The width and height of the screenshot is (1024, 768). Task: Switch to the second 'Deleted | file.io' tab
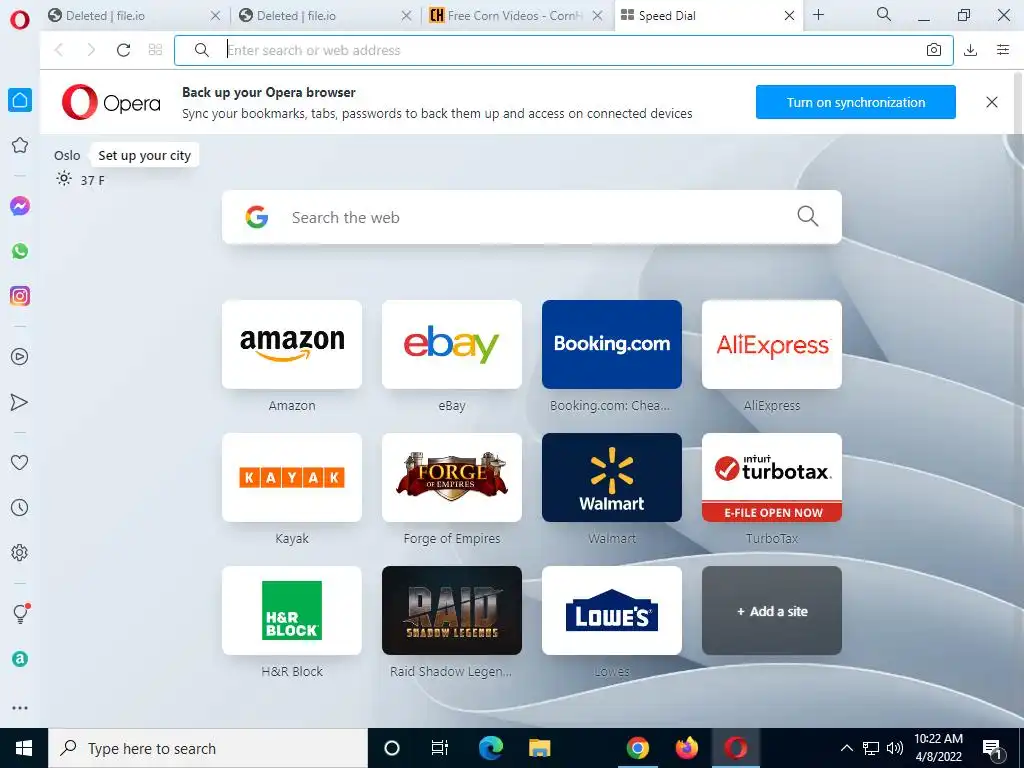[324, 16]
